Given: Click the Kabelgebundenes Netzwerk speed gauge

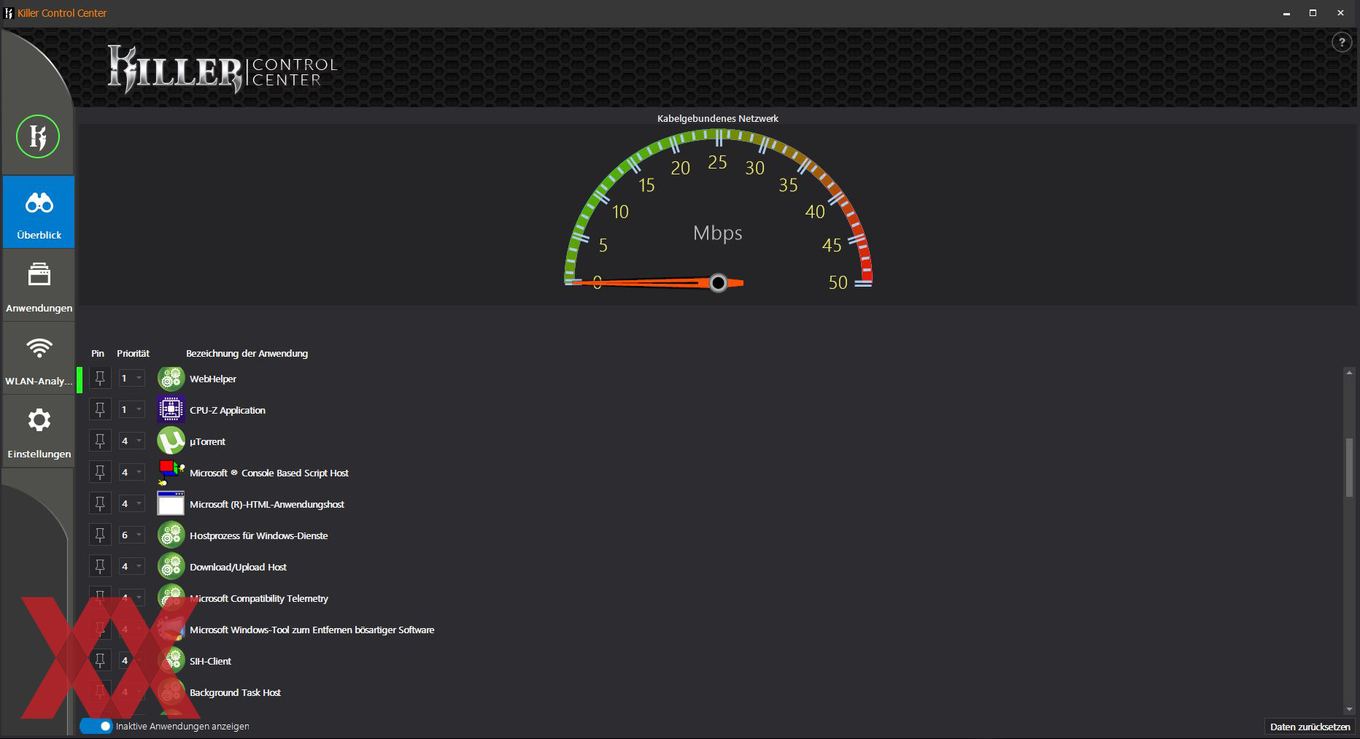Looking at the screenshot, I should [718, 210].
